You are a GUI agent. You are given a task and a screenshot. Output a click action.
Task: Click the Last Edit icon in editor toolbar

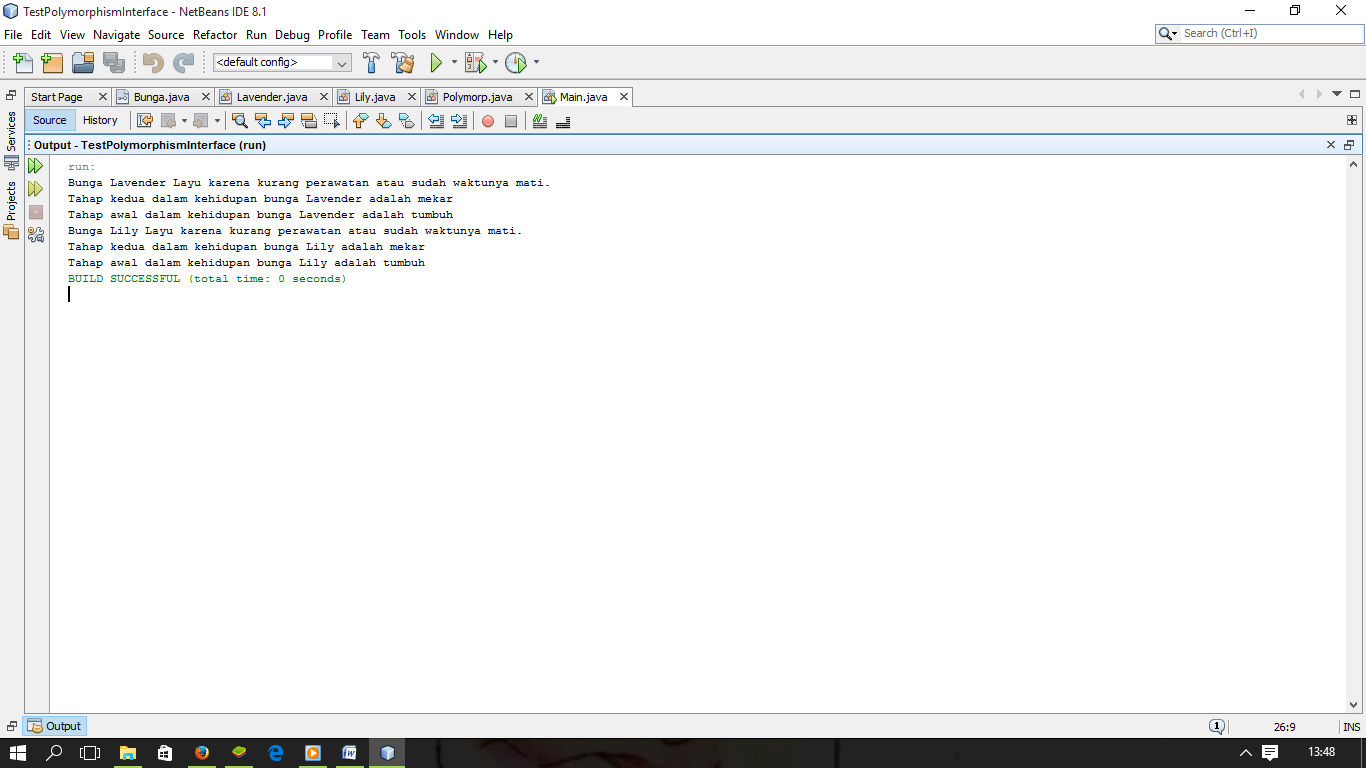[x=145, y=121]
